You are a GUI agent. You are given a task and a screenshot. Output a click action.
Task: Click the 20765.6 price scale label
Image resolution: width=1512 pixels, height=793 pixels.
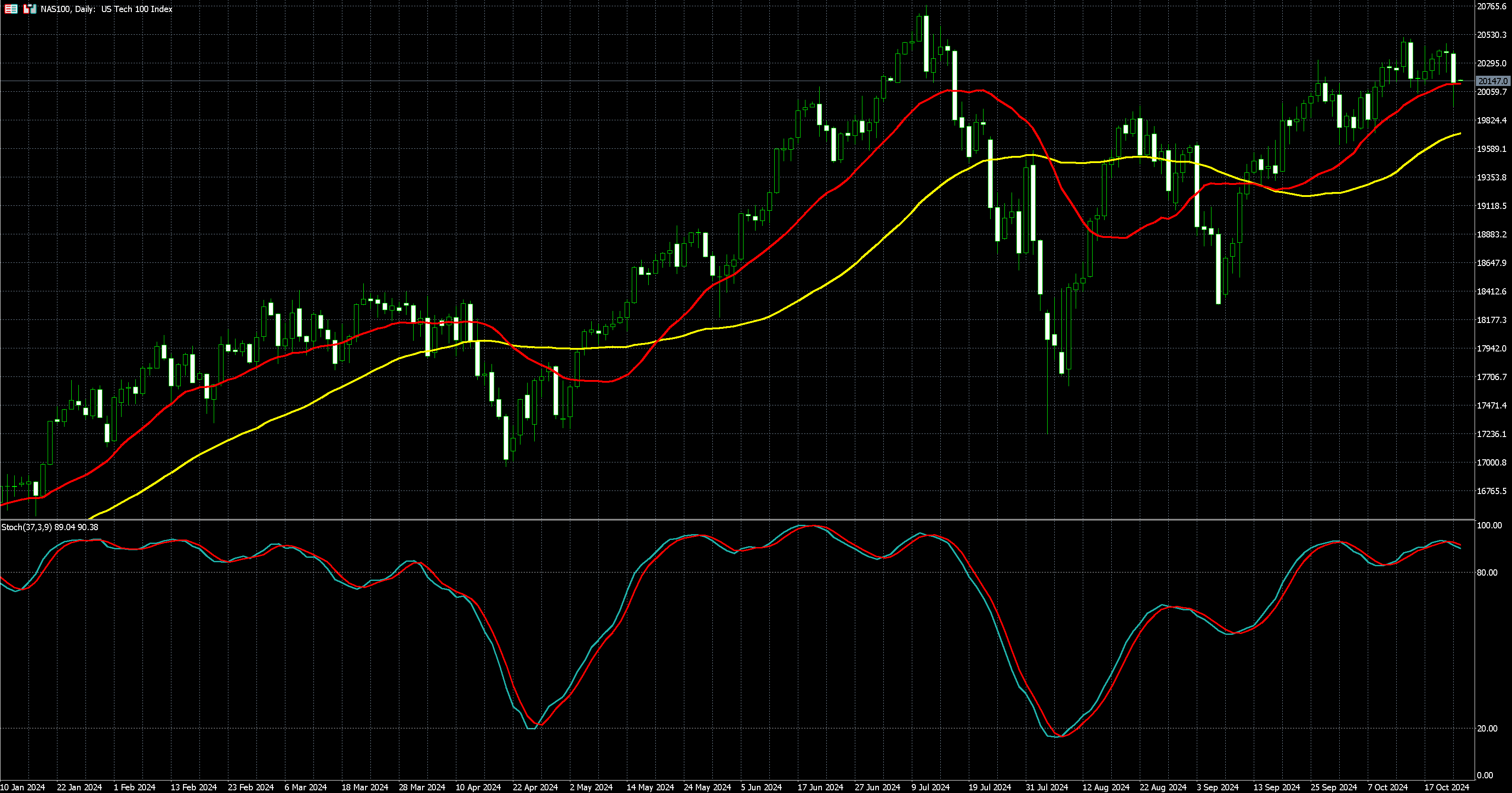[1491, 6]
